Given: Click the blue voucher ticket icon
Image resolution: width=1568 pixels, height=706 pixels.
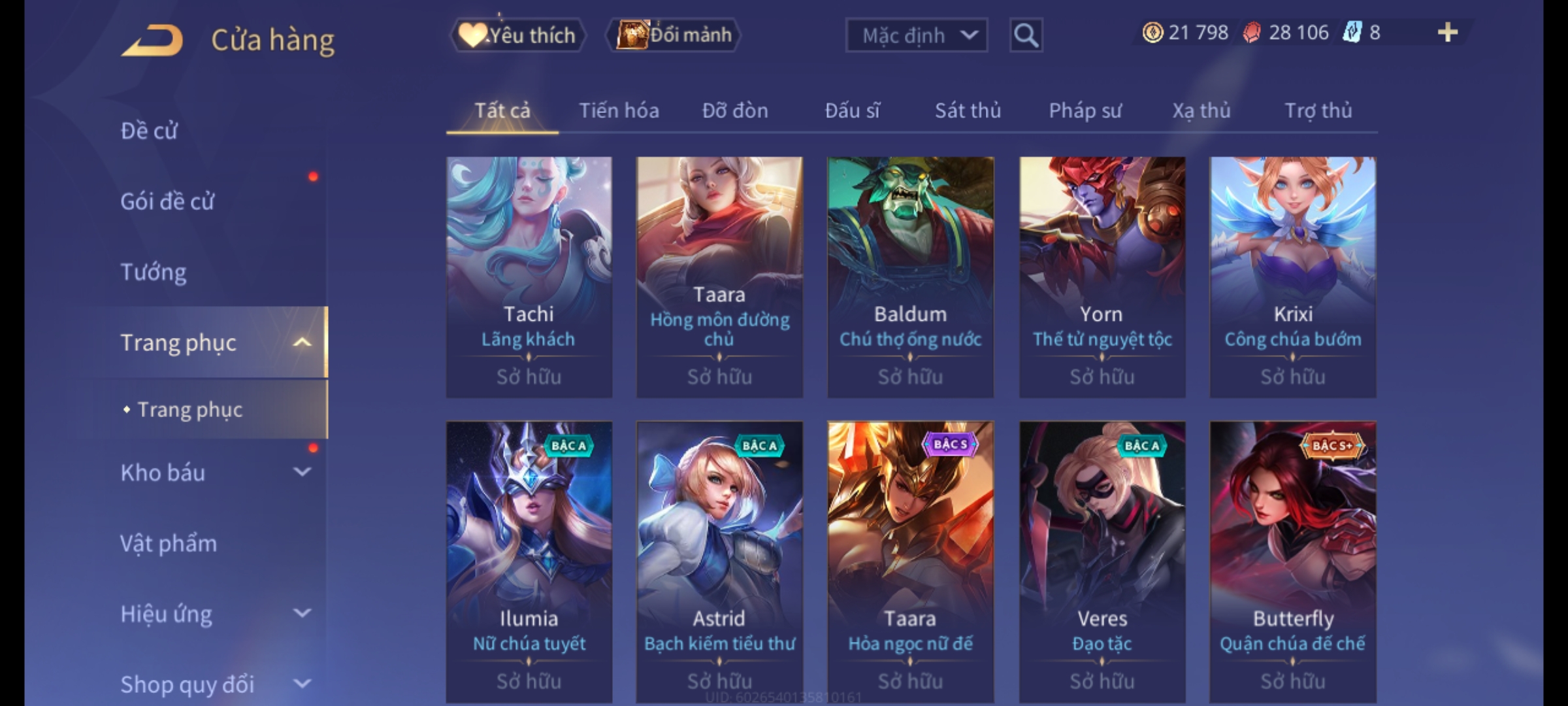Looking at the screenshot, I should (1352, 33).
